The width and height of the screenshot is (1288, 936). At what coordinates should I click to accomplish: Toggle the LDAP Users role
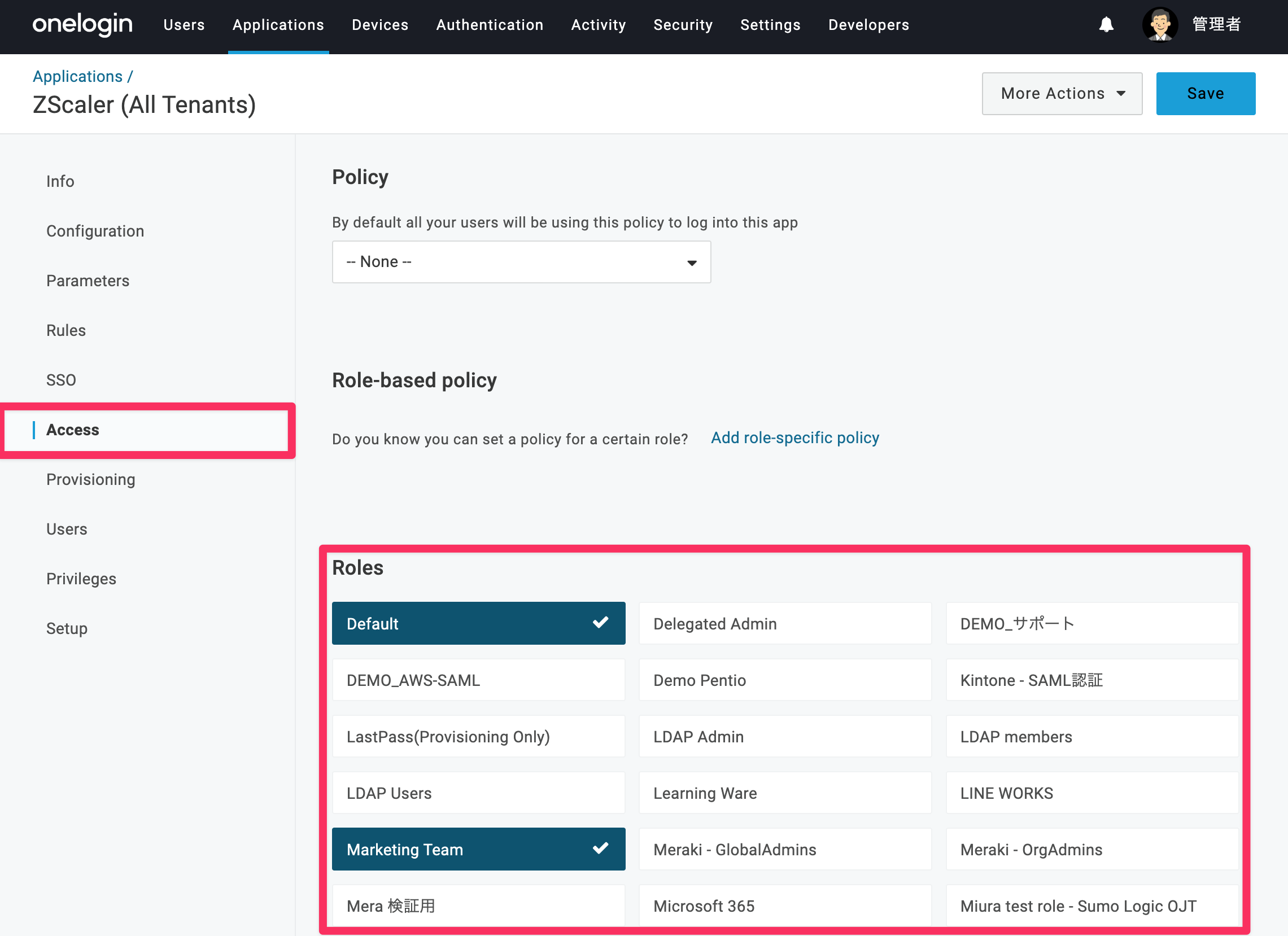pos(479,793)
